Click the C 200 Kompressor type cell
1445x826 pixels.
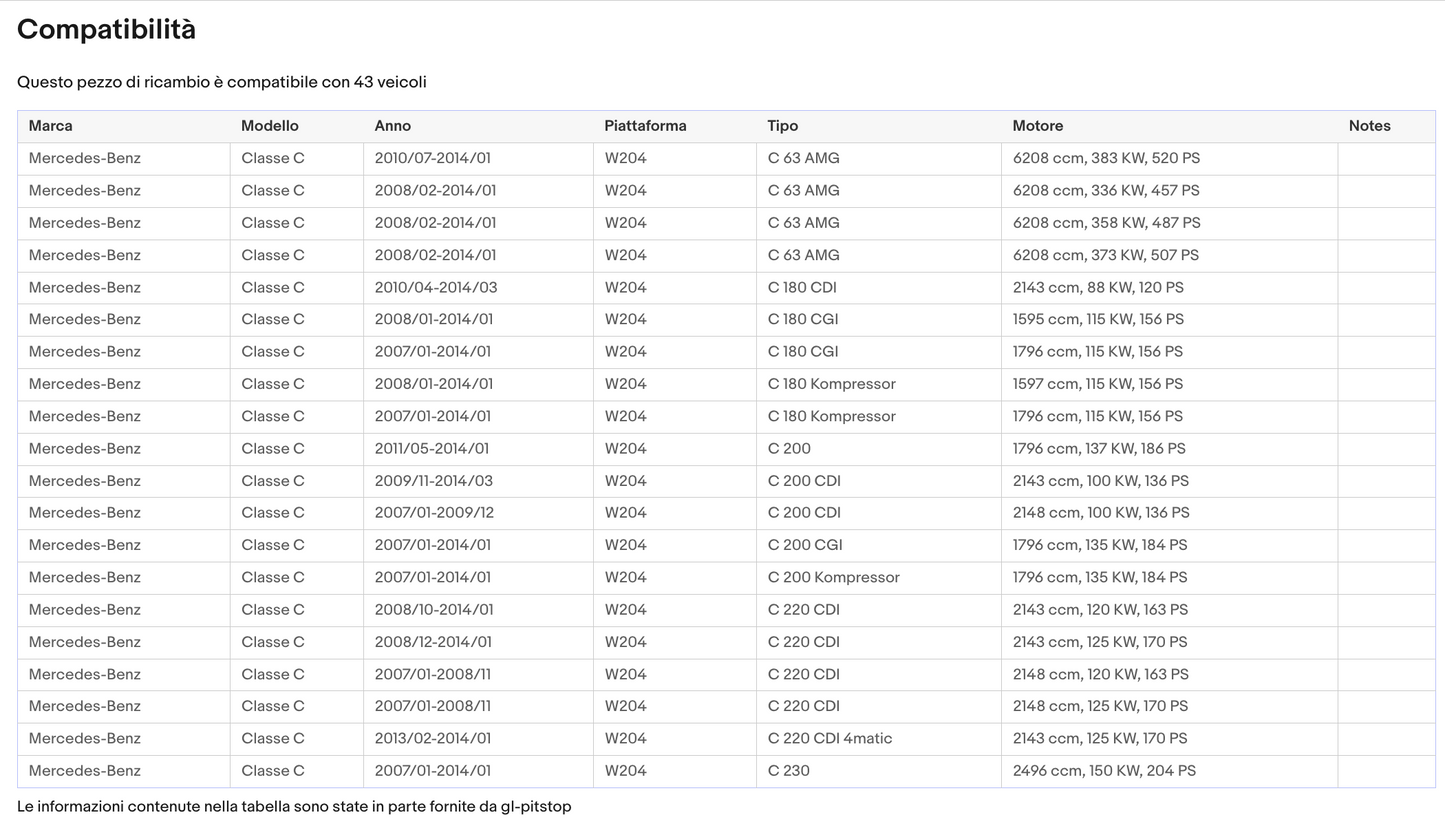tap(878, 577)
